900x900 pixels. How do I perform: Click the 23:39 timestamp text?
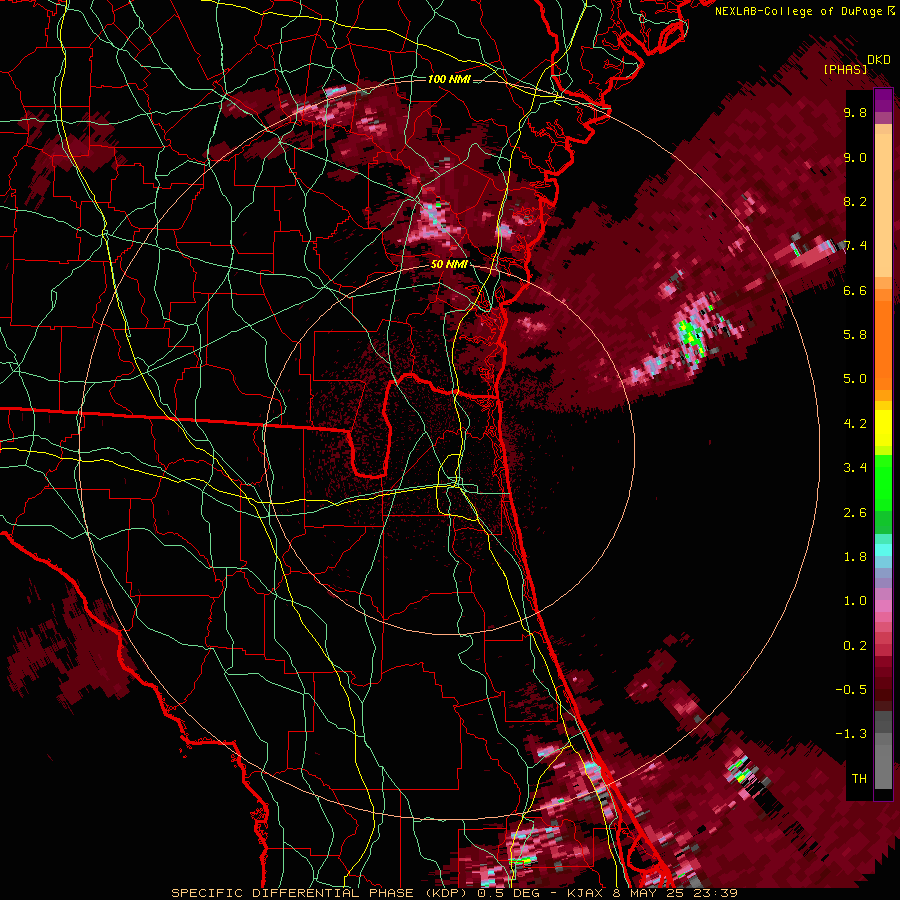click(x=716, y=893)
